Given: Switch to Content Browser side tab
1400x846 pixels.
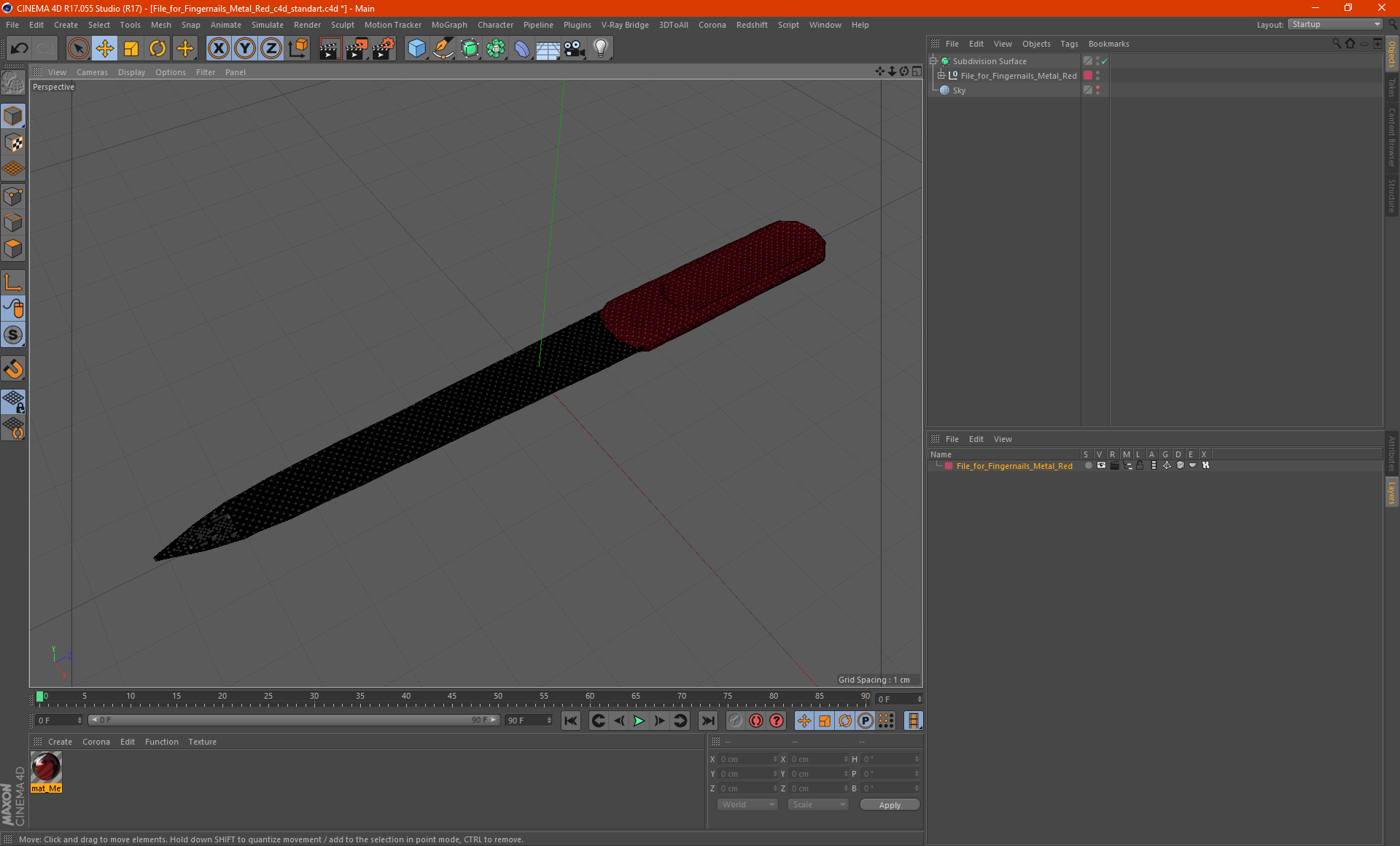Looking at the screenshot, I should pyautogui.click(x=1392, y=137).
